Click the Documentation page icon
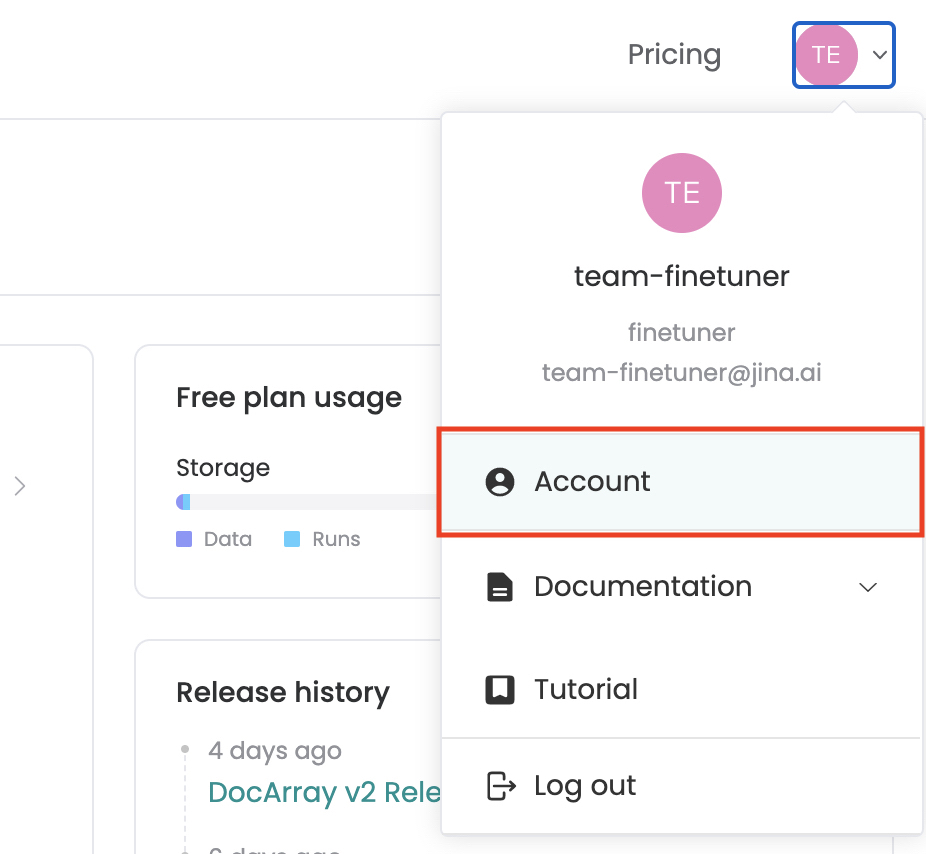926x854 pixels. click(x=499, y=587)
